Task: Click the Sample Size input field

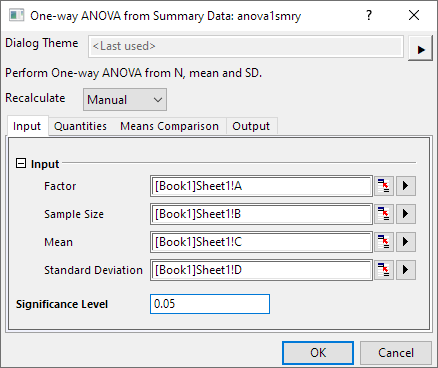Action: 261,214
